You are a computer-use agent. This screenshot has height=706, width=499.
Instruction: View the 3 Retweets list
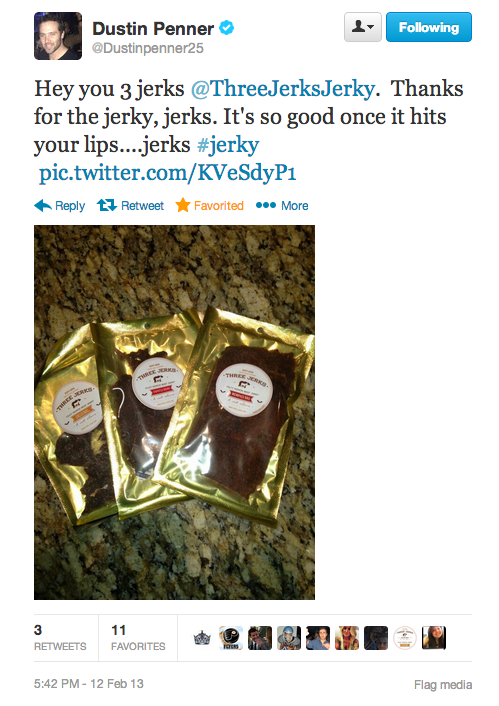(60, 638)
